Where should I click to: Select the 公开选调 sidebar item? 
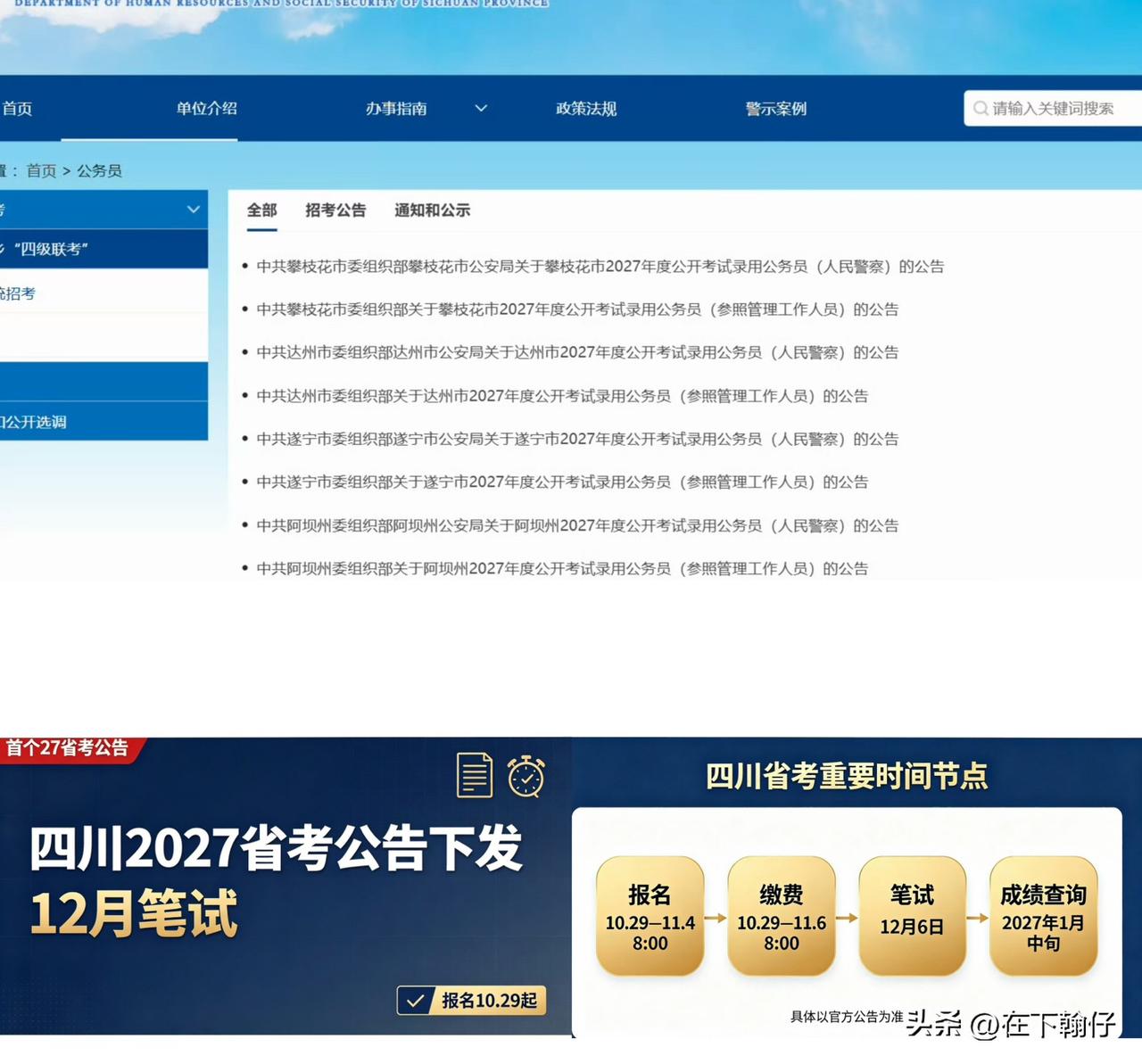click(103, 422)
